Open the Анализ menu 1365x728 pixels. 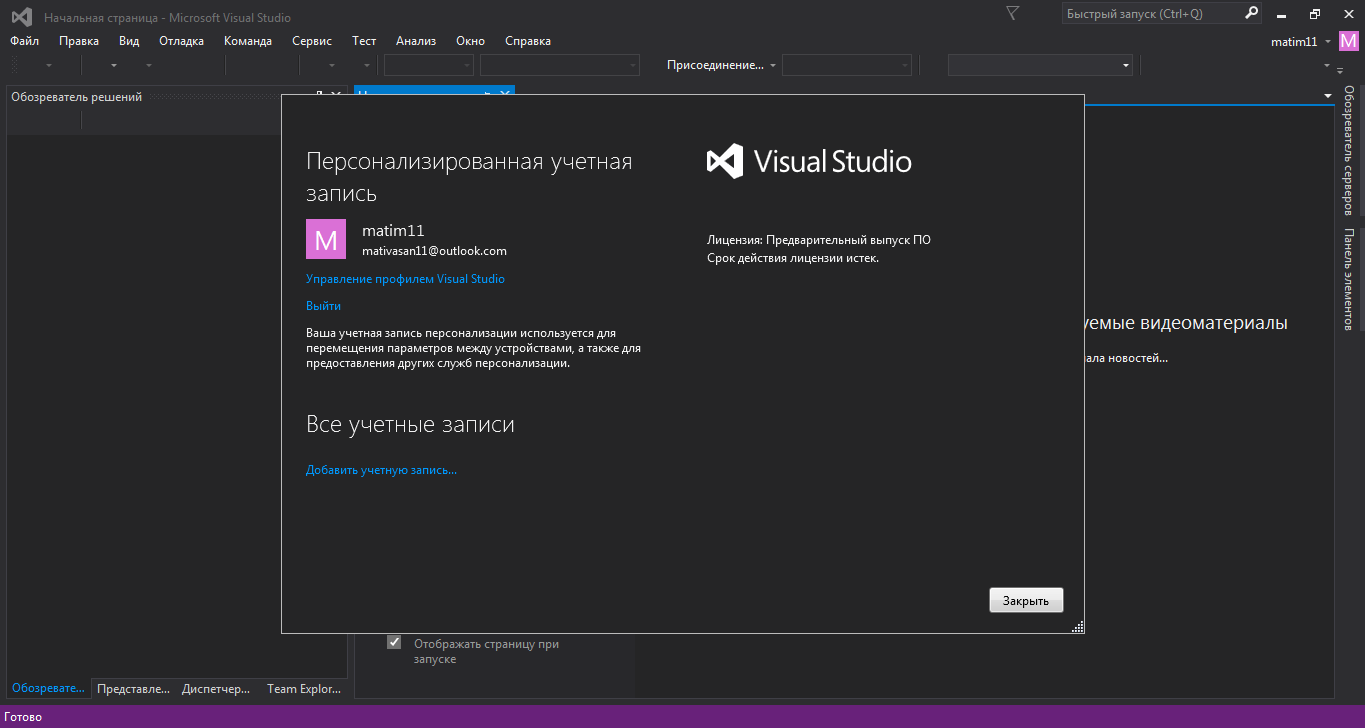tap(416, 41)
